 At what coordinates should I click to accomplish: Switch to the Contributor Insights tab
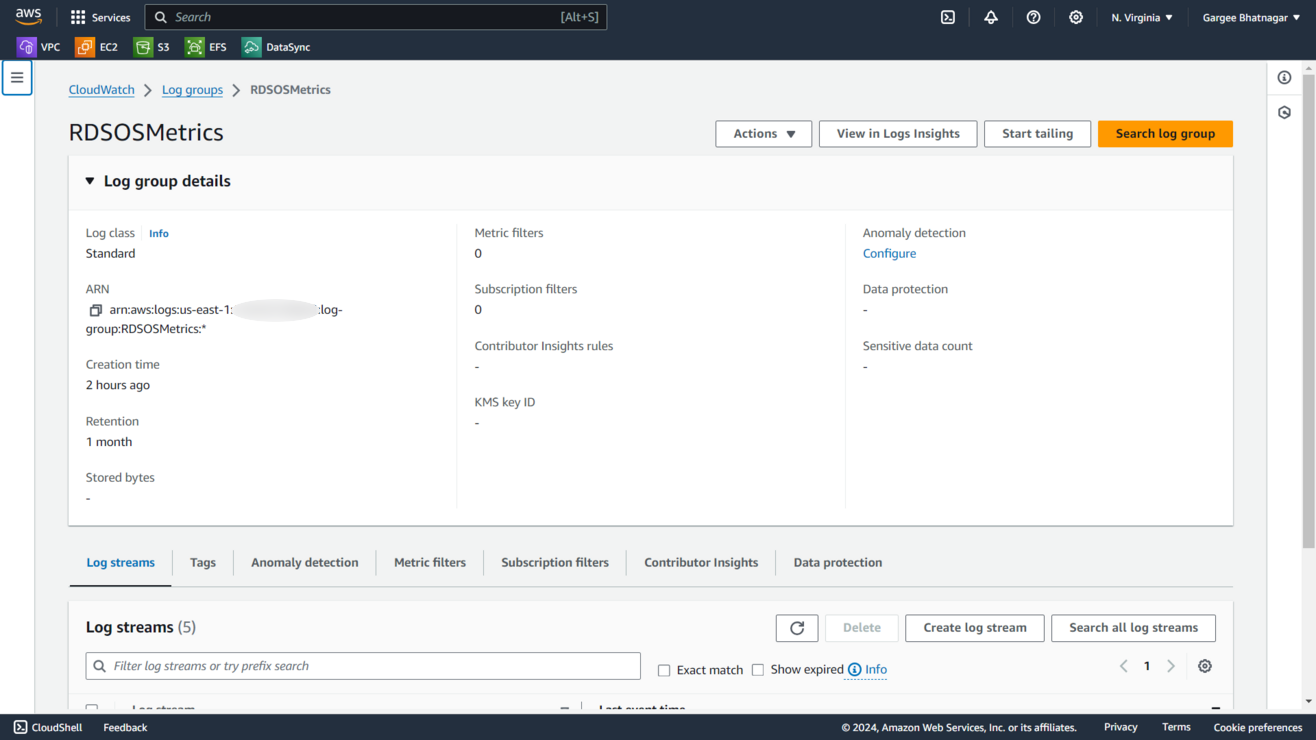click(x=701, y=563)
